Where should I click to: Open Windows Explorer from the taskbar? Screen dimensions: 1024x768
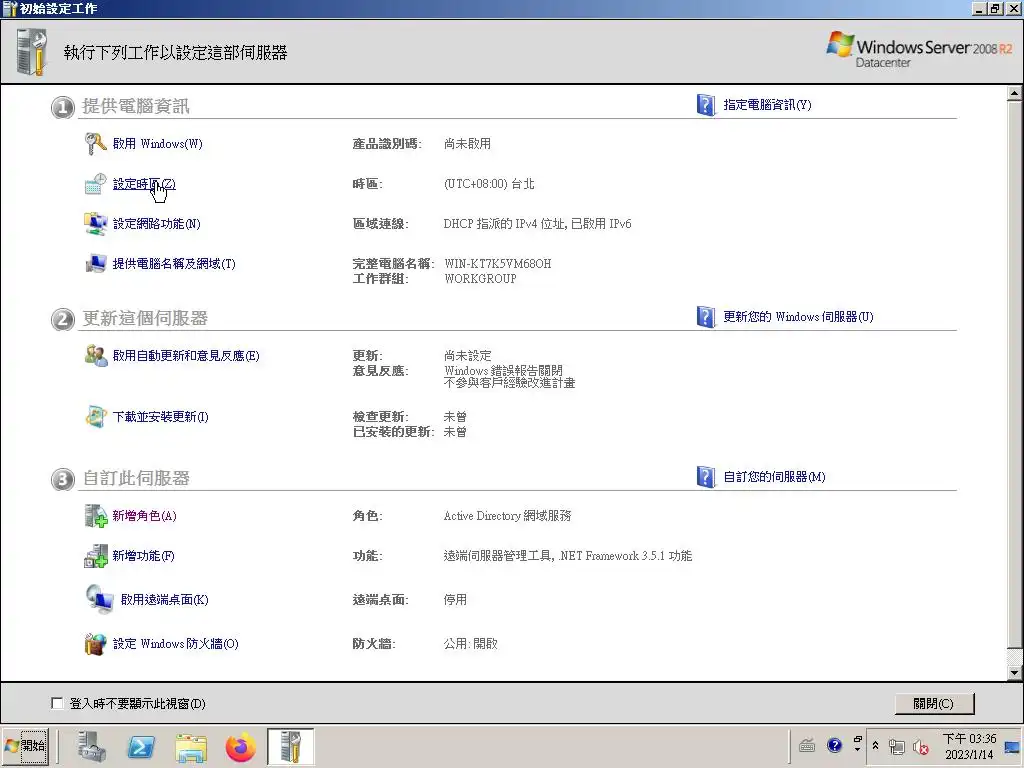click(x=191, y=748)
